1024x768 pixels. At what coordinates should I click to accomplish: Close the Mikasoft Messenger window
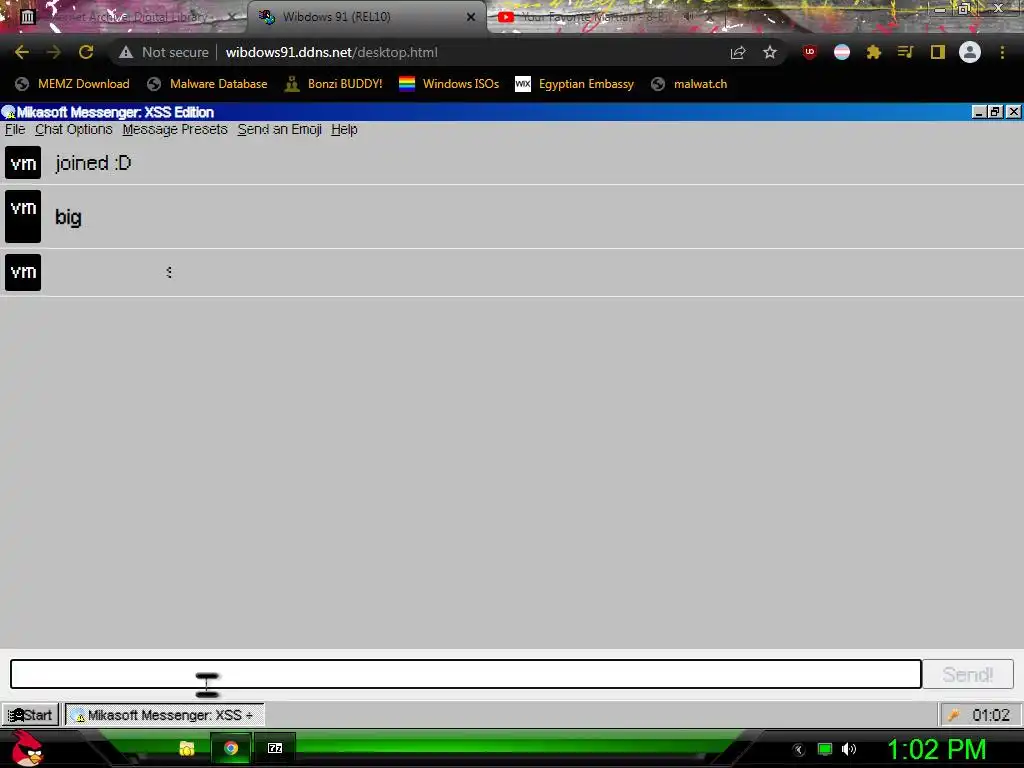tap(1013, 112)
